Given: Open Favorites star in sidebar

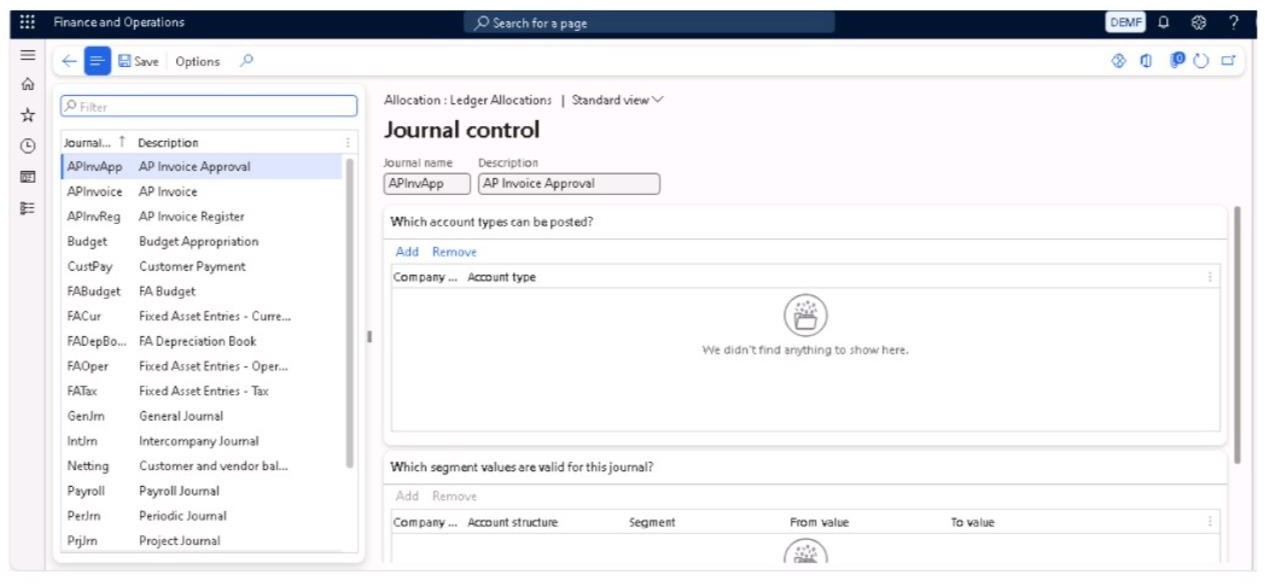Looking at the screenshot, I should 27,115.
